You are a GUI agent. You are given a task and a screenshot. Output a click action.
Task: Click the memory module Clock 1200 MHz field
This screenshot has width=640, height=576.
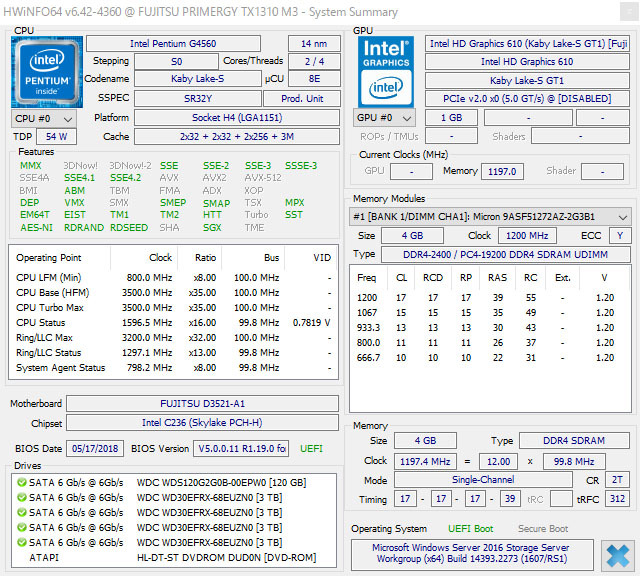(527, 236)
